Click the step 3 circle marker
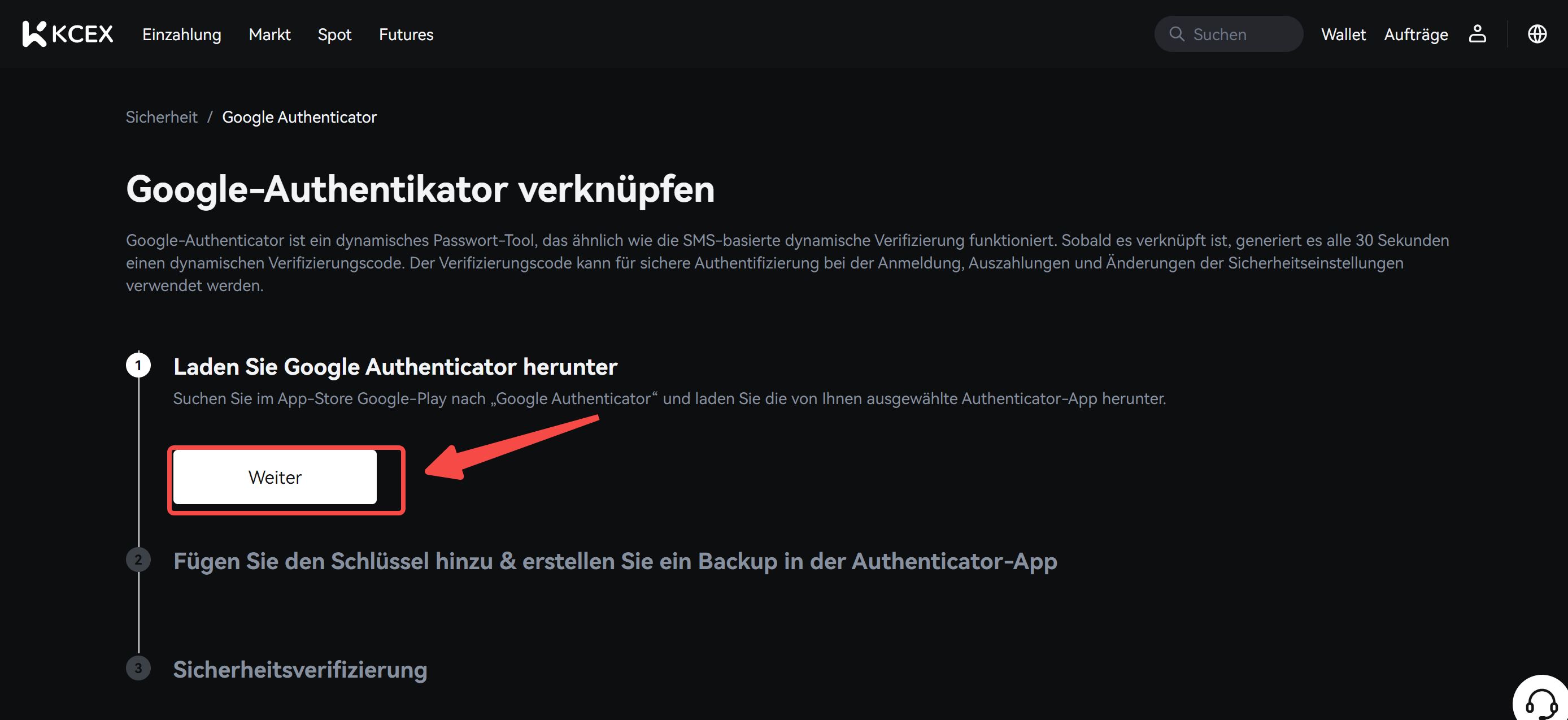The height and width of the screenshot is (720, 1568). pyautogui.click(x=138, y=668)
